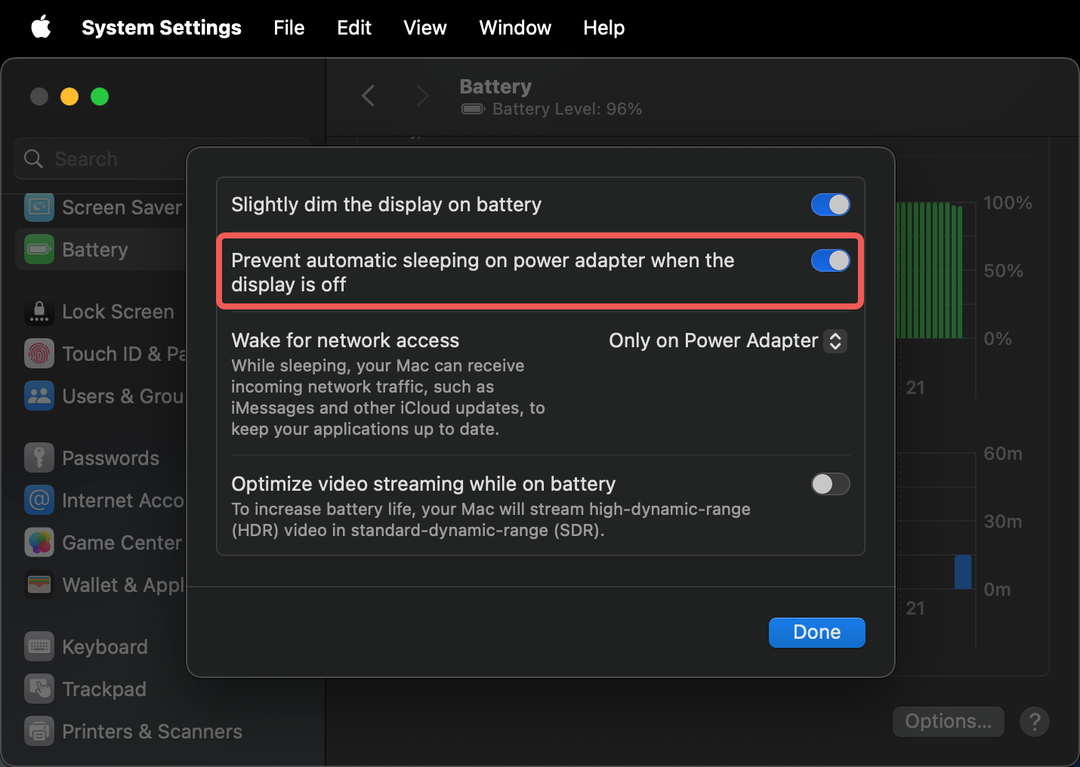Select the Touch ID fingerprint icon
The width and height of the screenshot is (1080, 767).
(39, 354)
